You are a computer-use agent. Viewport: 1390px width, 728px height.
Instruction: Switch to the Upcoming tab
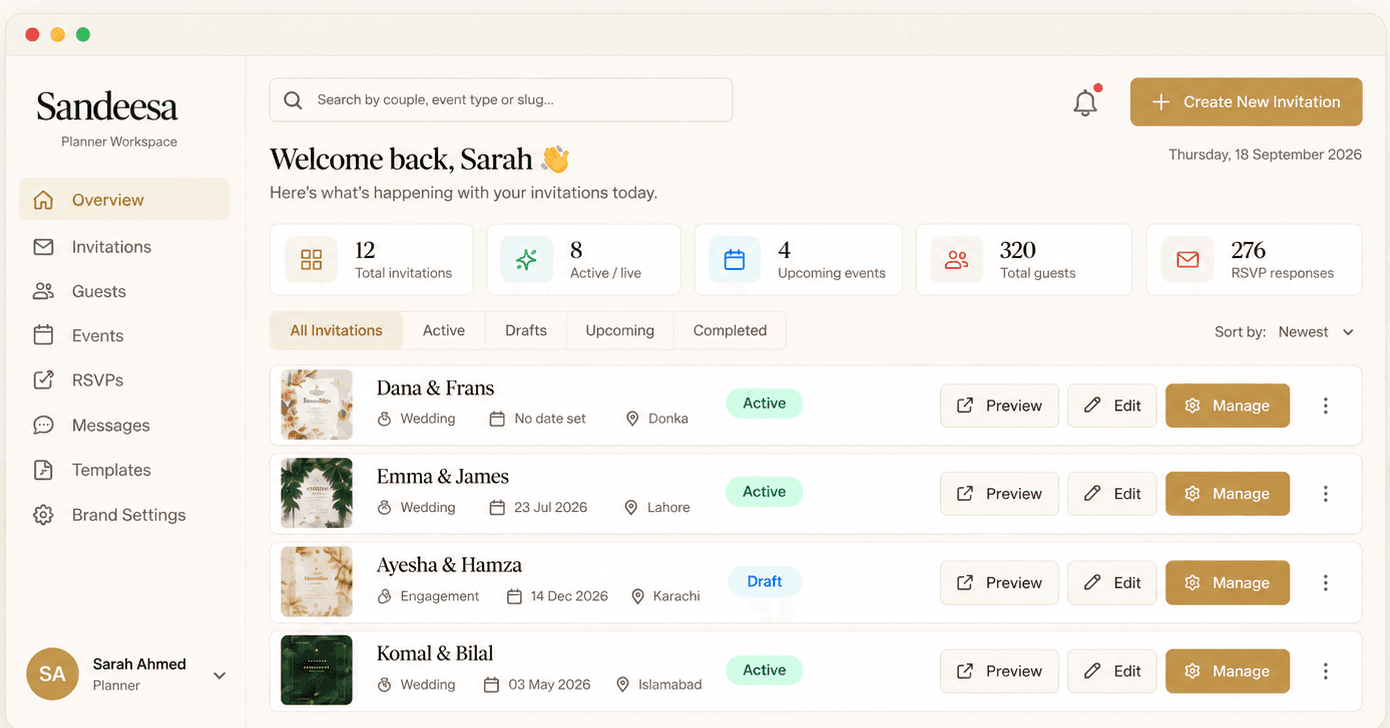[620, 331]
